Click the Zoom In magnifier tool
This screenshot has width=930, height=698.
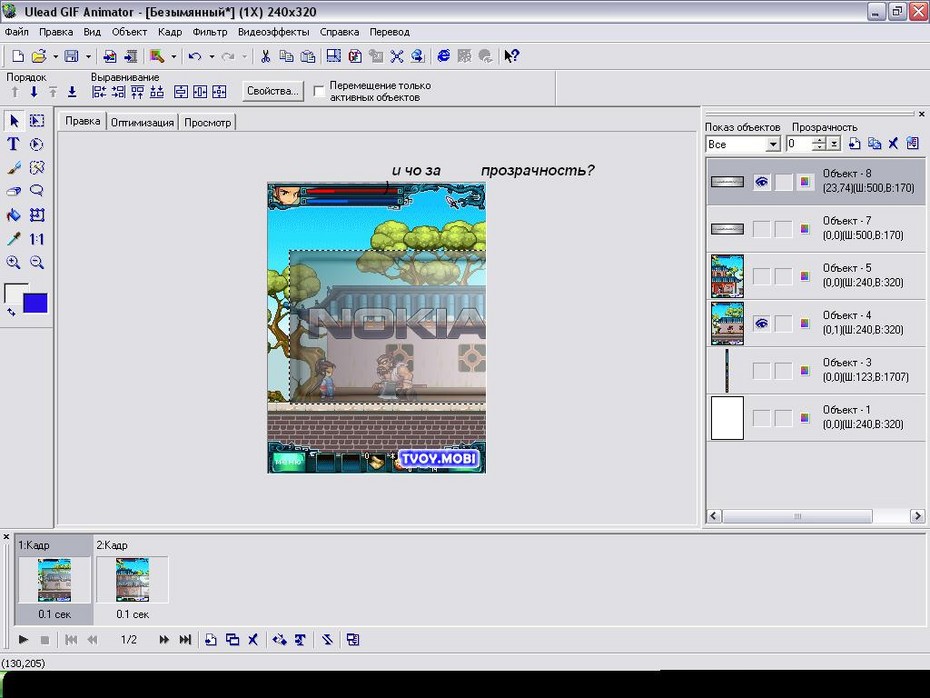click(14, 262)
